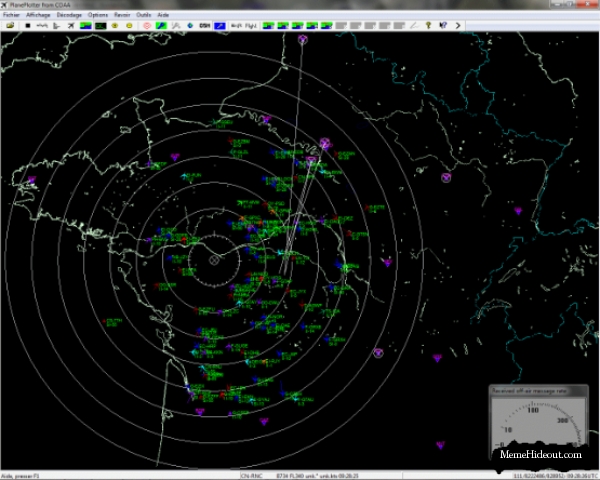Open the Outils menu

click(144, 16)
